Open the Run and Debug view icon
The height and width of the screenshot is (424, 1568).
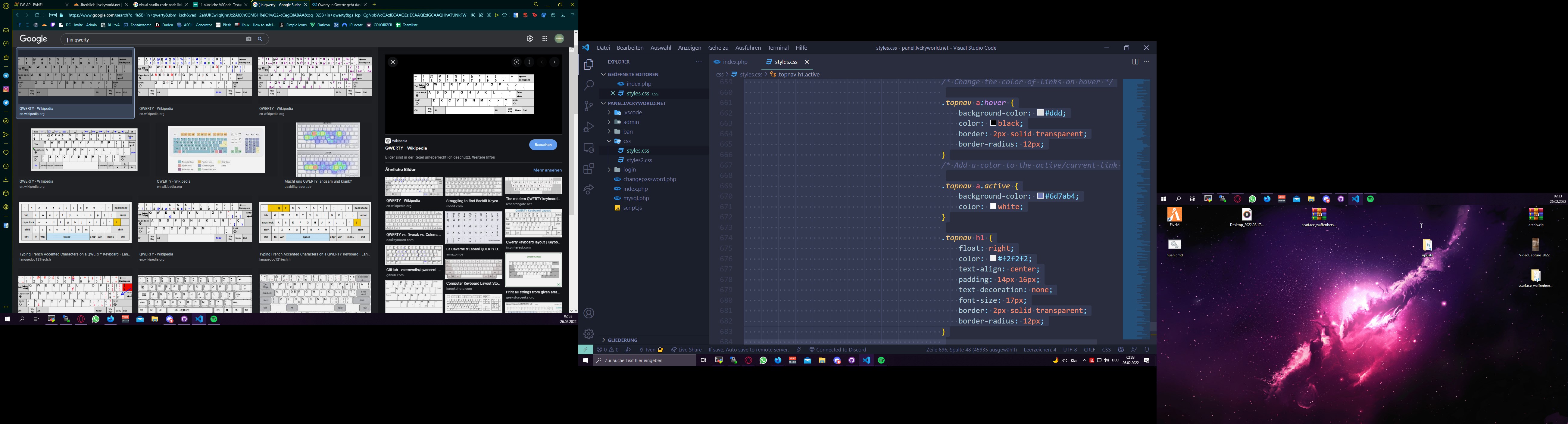tap(589, 127)
